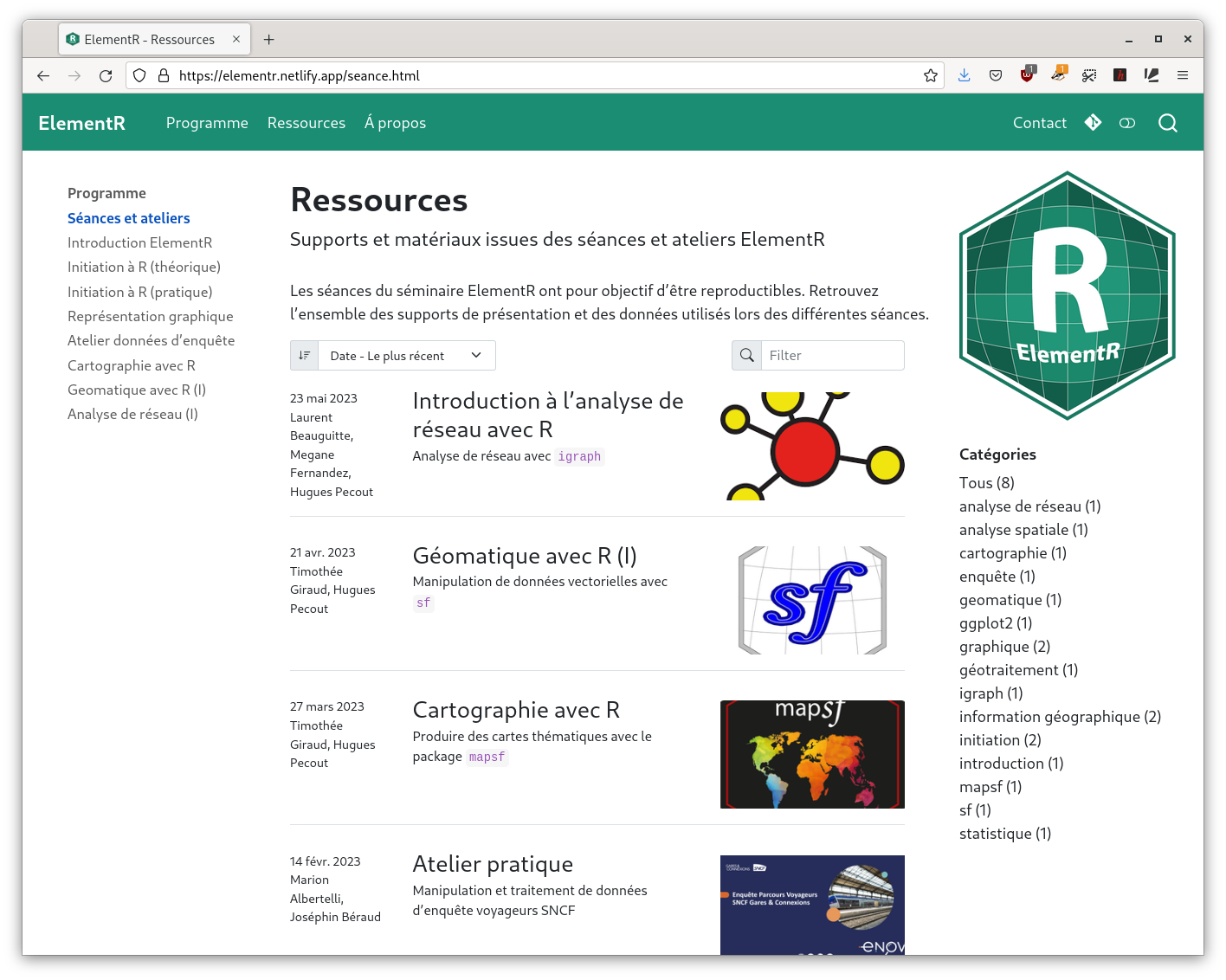Save page to Pocket icon

pos(996,76)
